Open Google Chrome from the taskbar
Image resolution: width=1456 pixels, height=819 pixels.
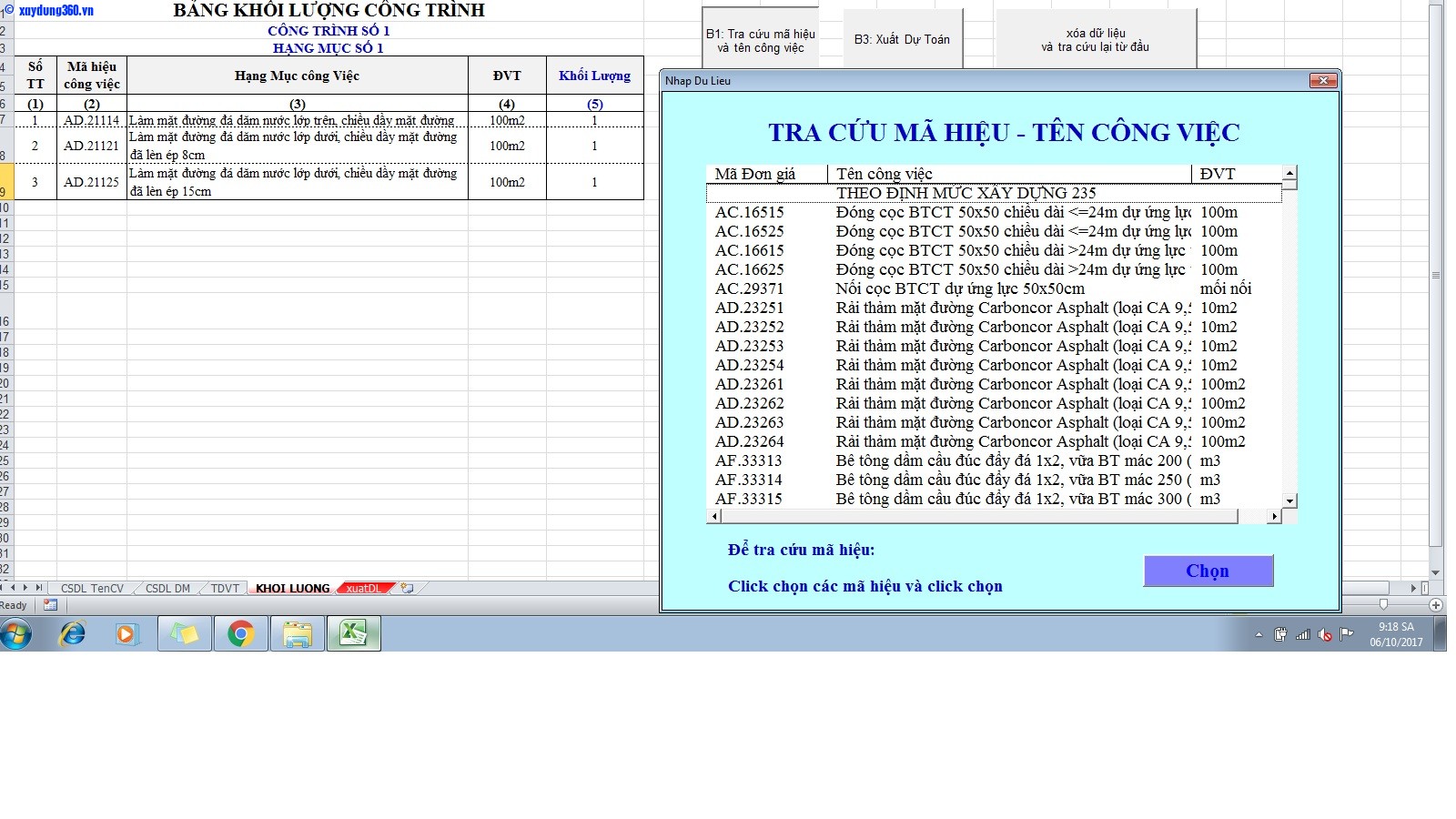(241, 634)
